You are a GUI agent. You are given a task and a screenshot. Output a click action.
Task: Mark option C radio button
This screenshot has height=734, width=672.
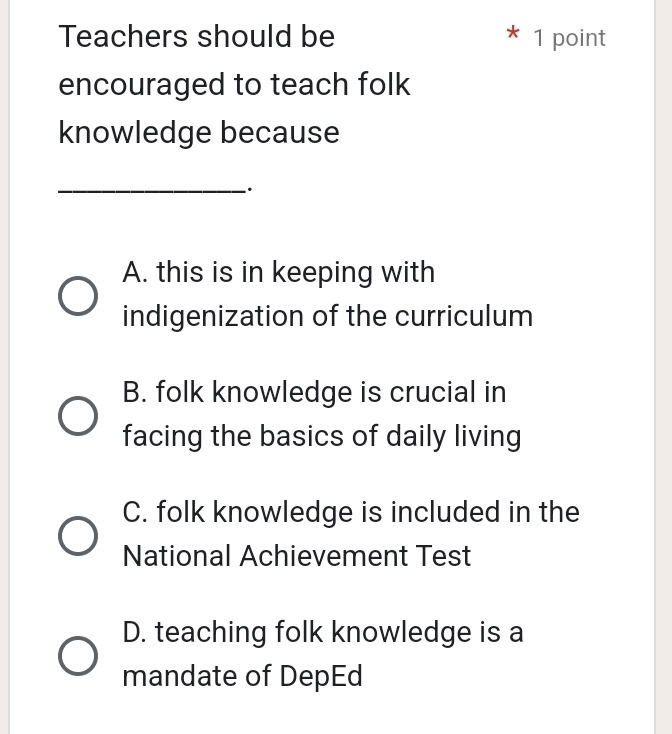pyautogui.click(x=78, y=536)
